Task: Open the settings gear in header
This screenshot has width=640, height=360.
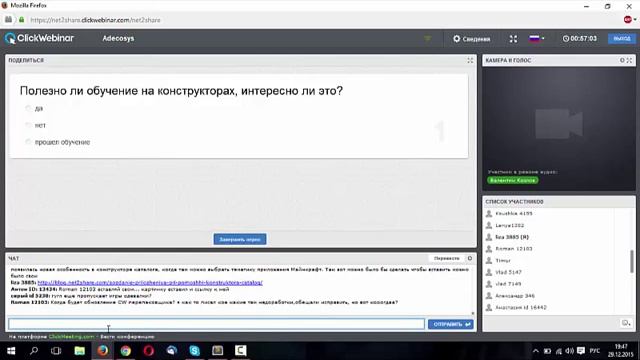Action: (x=456, y=38)
